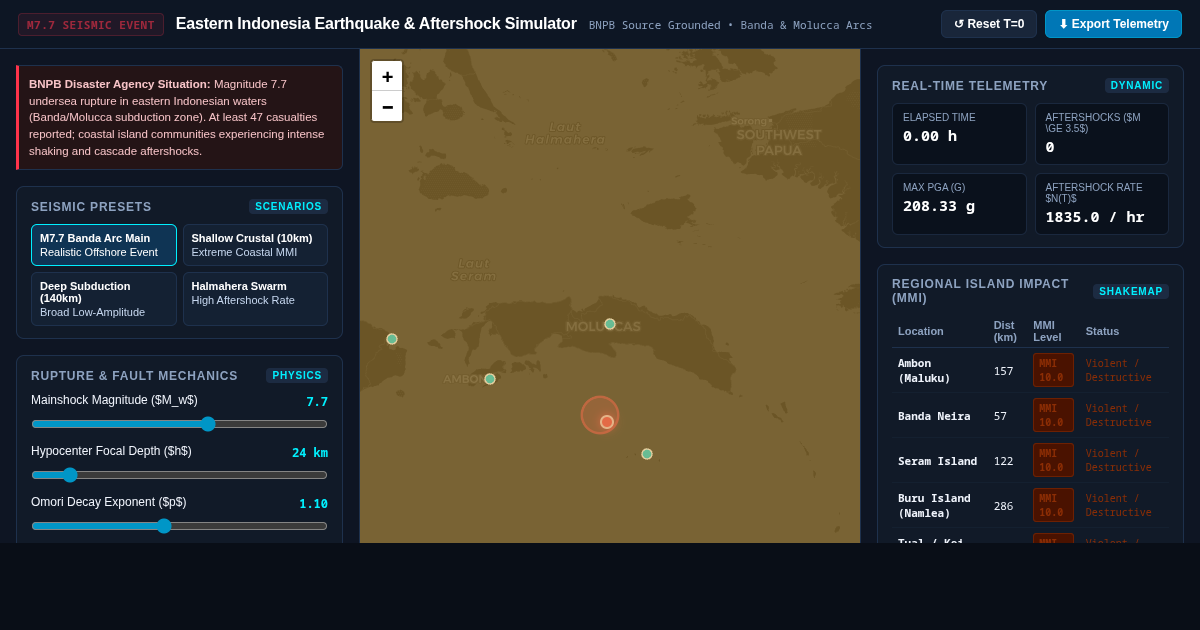Choose Shallow Crustal (10km) preset

(255, 245)
